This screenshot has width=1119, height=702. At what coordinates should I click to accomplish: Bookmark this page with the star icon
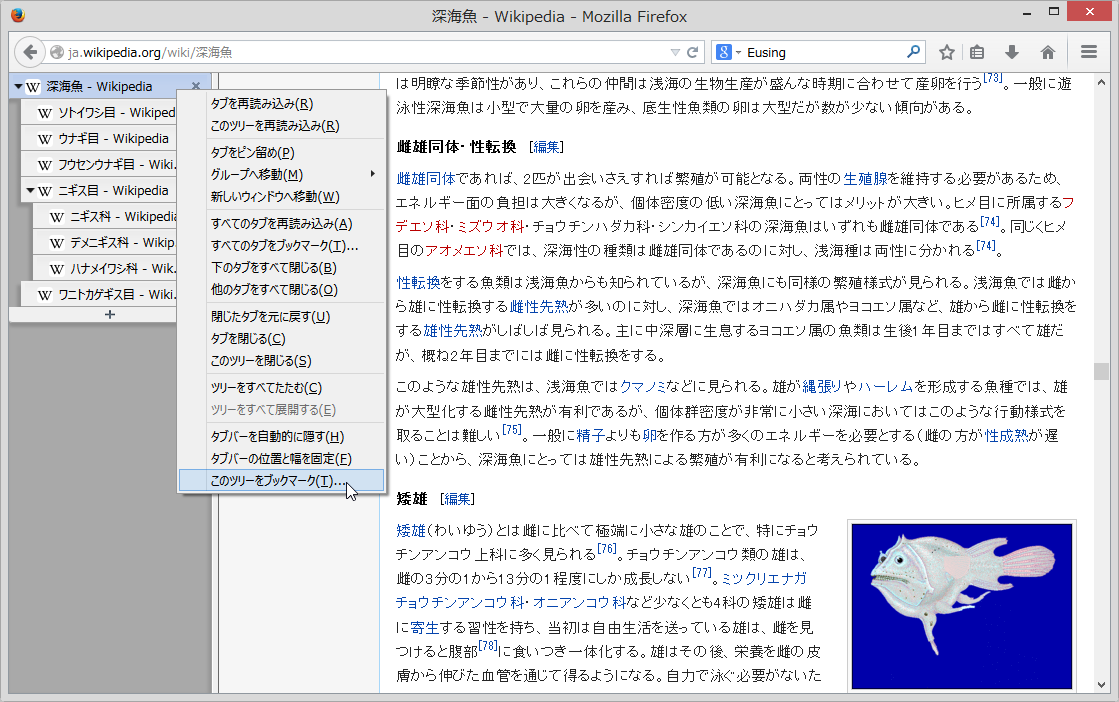click(947, 52)
